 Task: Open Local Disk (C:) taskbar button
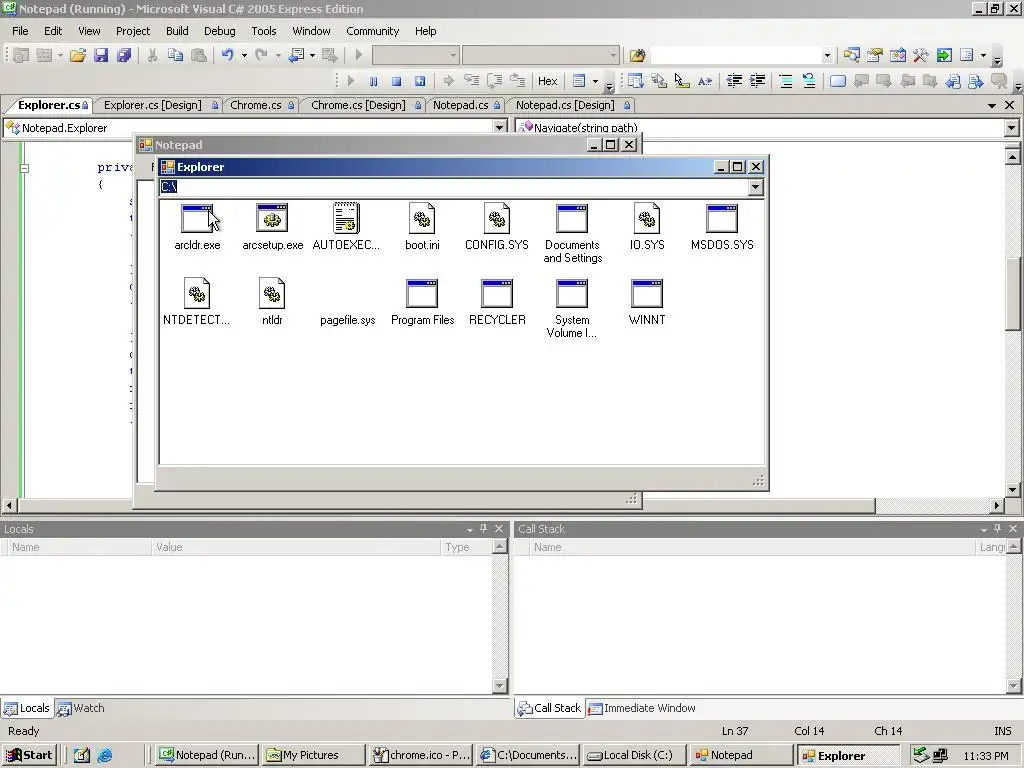coord(633,755)
